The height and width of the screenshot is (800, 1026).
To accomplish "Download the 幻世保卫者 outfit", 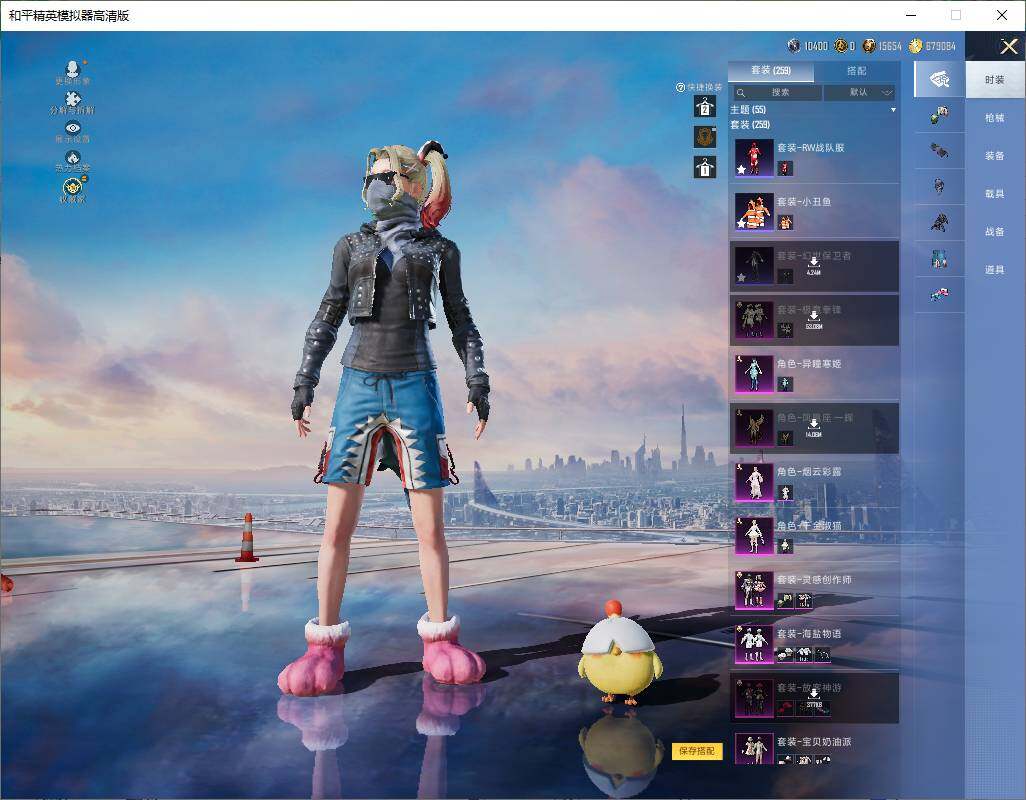I will [813, 266].
